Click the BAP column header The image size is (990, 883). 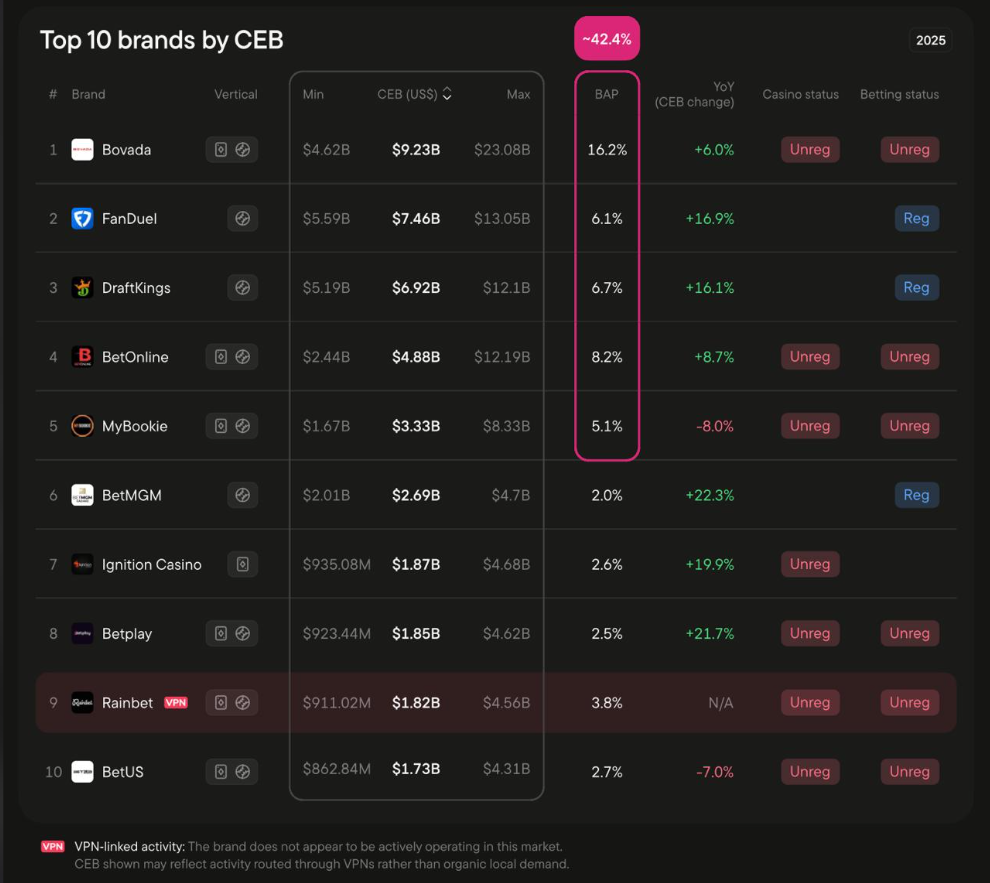pos(606,94)
